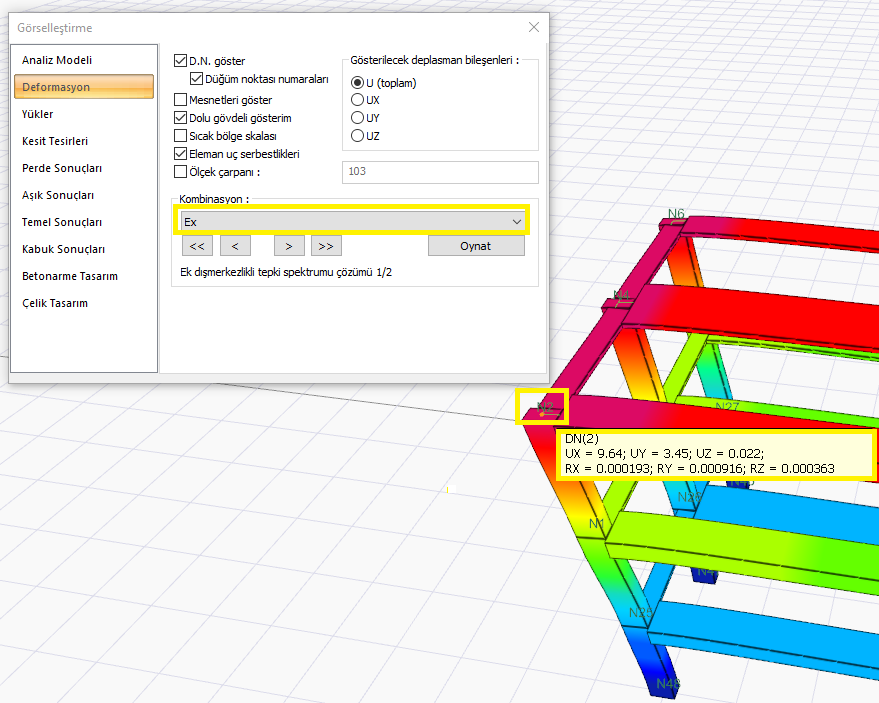This screenshot has width=879, height=703.
Task: Open the Kombinasyon dropdown showing Ex
Action: pos(351,221)
